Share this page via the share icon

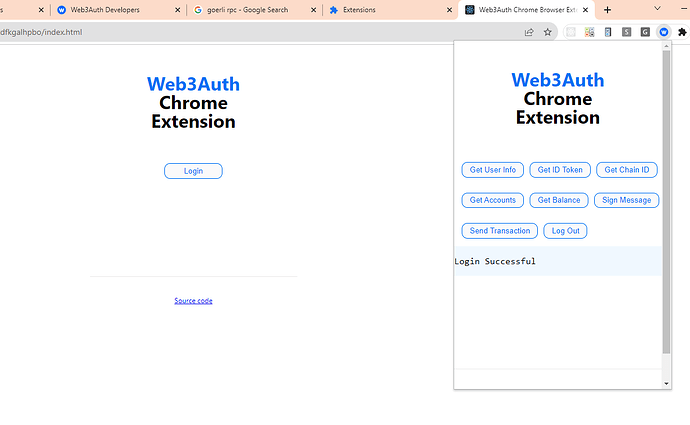pyautogui.click(x=529, y=32)
